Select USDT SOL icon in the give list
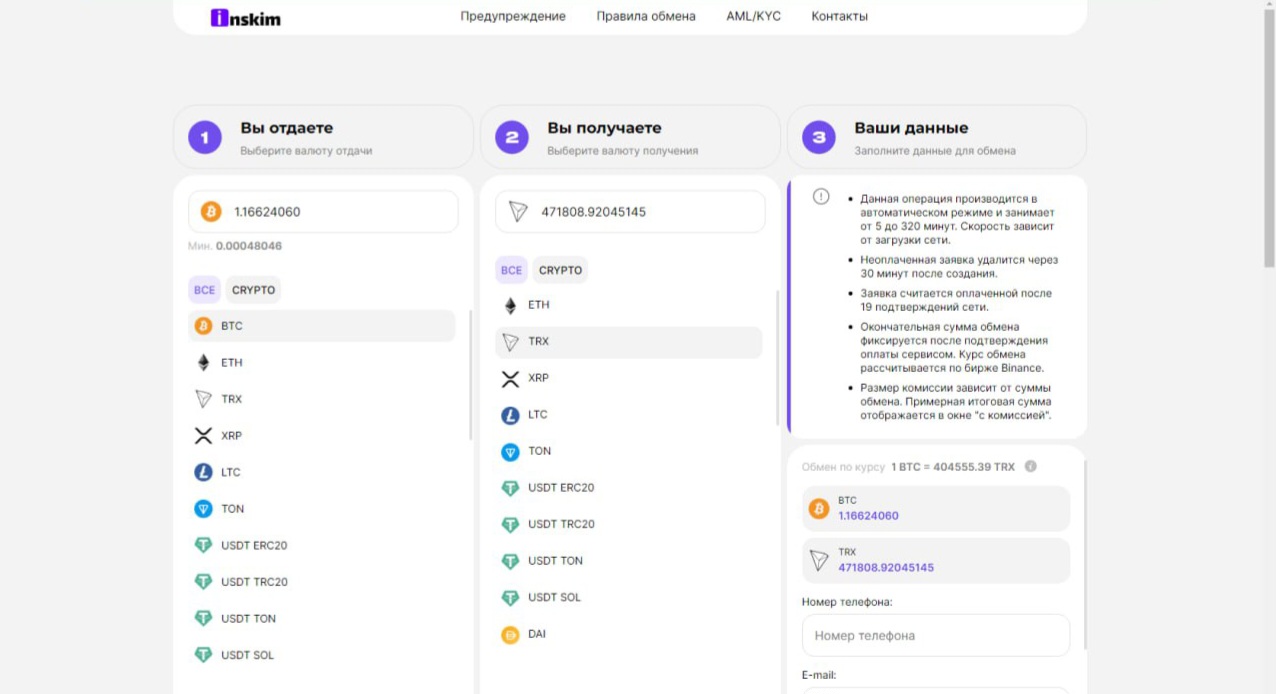Viewport: 1276px width, 694px height. 203,655
